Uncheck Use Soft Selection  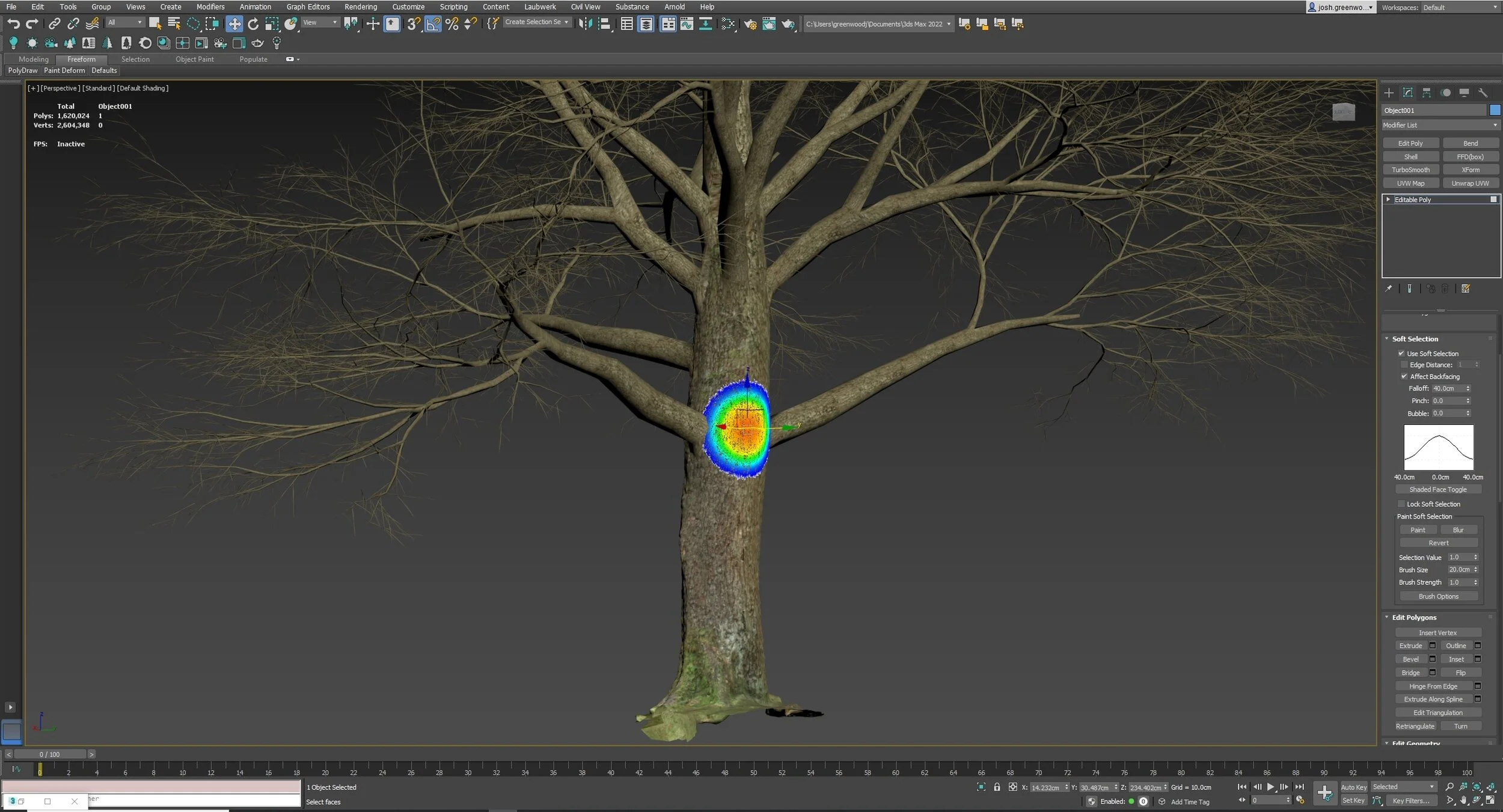pos(1401,353)
